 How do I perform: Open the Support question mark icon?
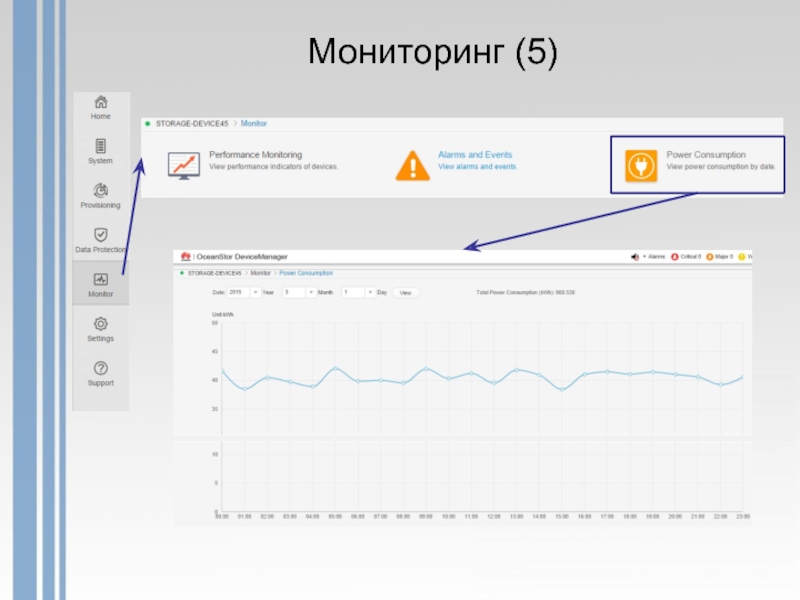[101, 368]
